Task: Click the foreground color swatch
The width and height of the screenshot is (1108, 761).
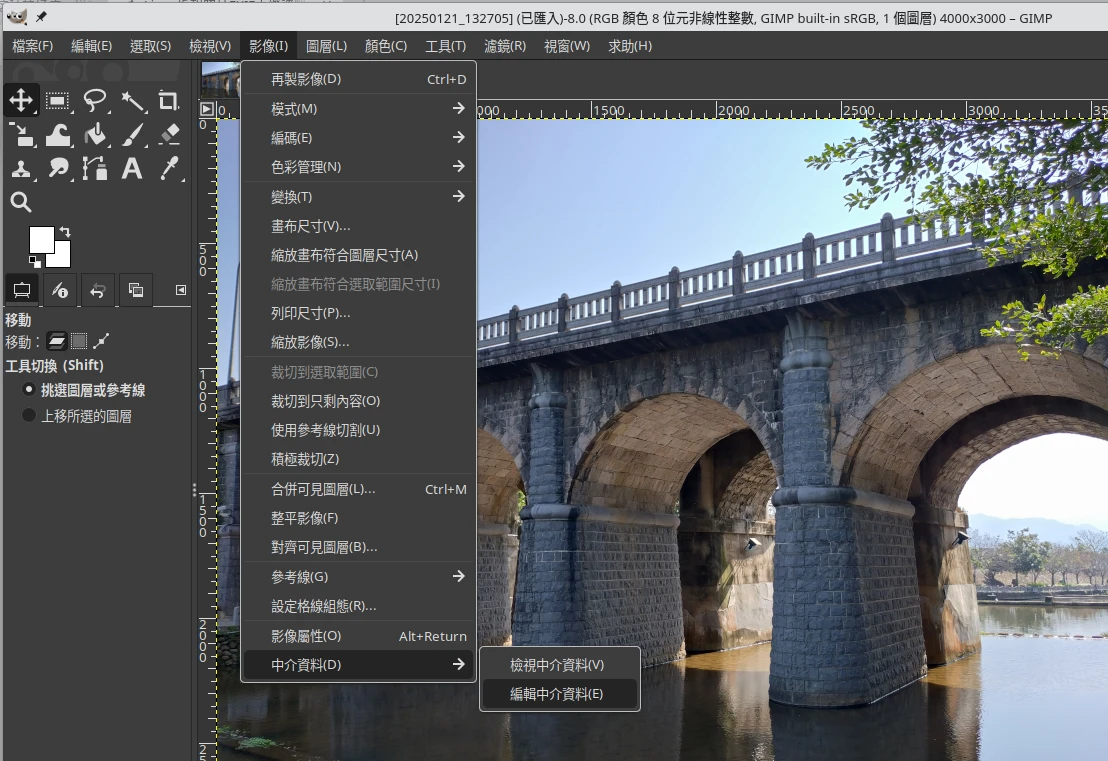Action: click(41, 240)
